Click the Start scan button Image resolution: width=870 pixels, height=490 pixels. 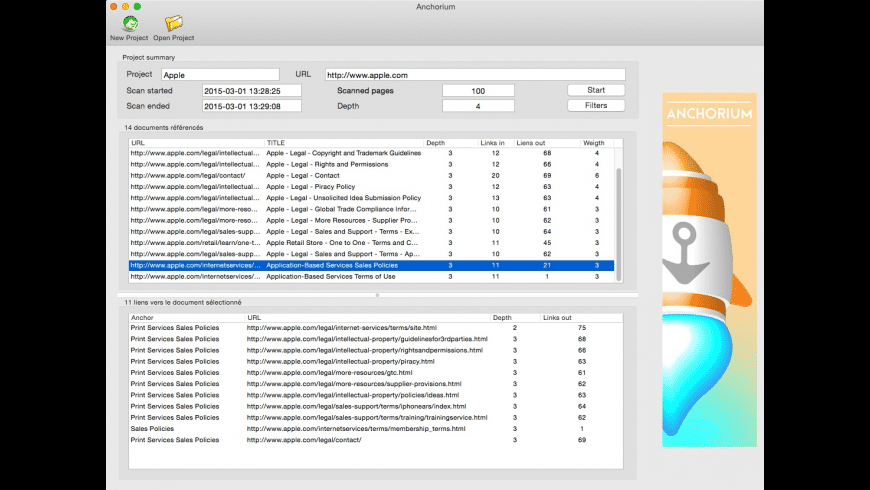[x=596, y=90]
